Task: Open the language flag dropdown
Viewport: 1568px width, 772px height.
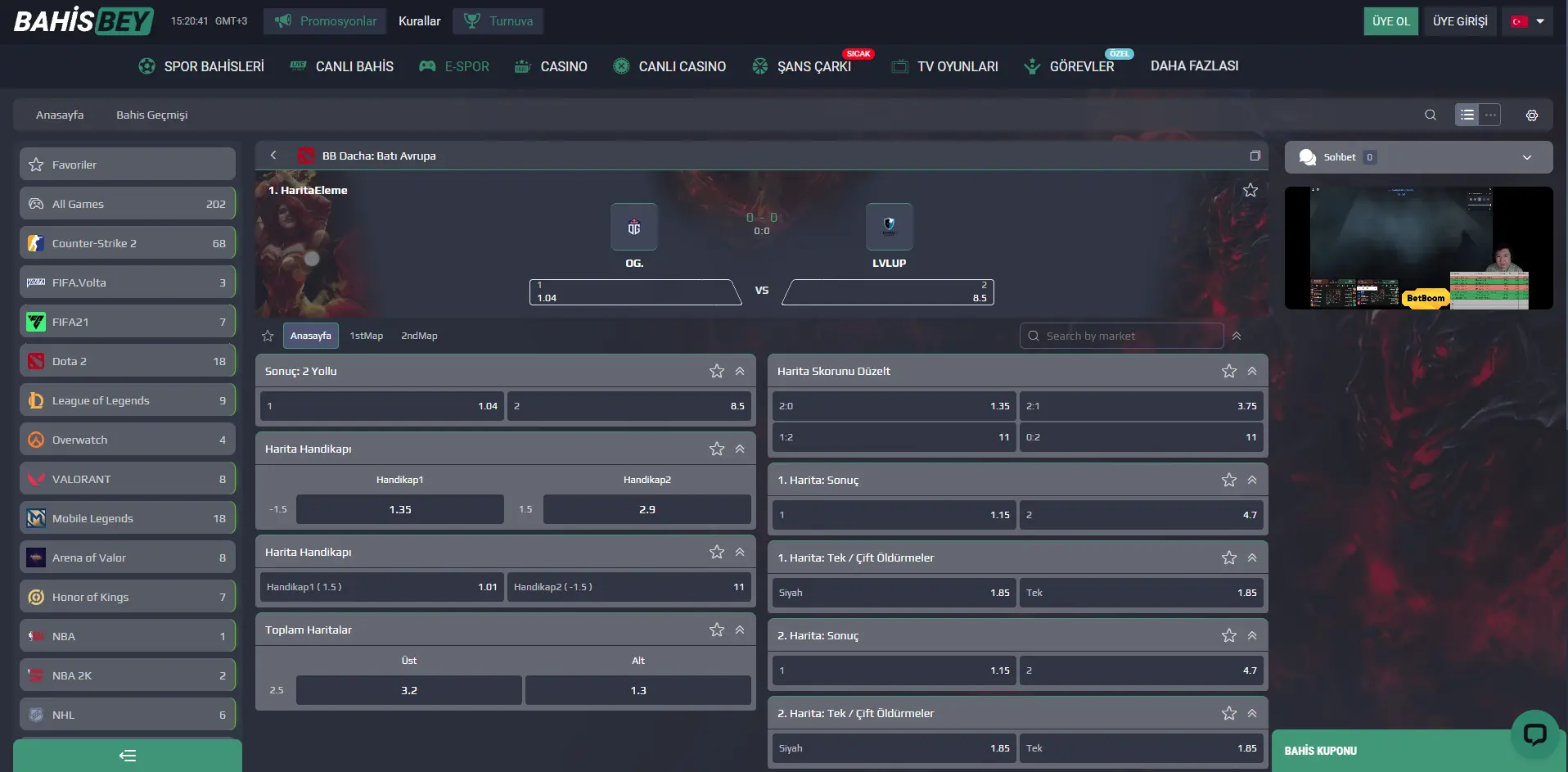Action: [x=1527, y=21]
